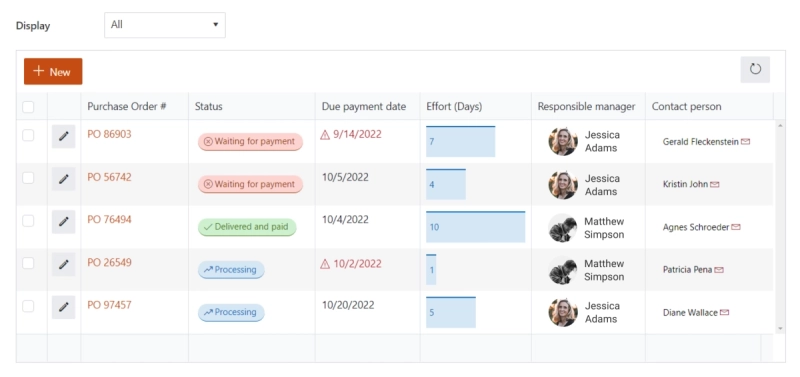Image resolution: width=800 pixels, height=377 pixels.
Task: Select the checkbox for PO 97457
Action: (28, 306)
